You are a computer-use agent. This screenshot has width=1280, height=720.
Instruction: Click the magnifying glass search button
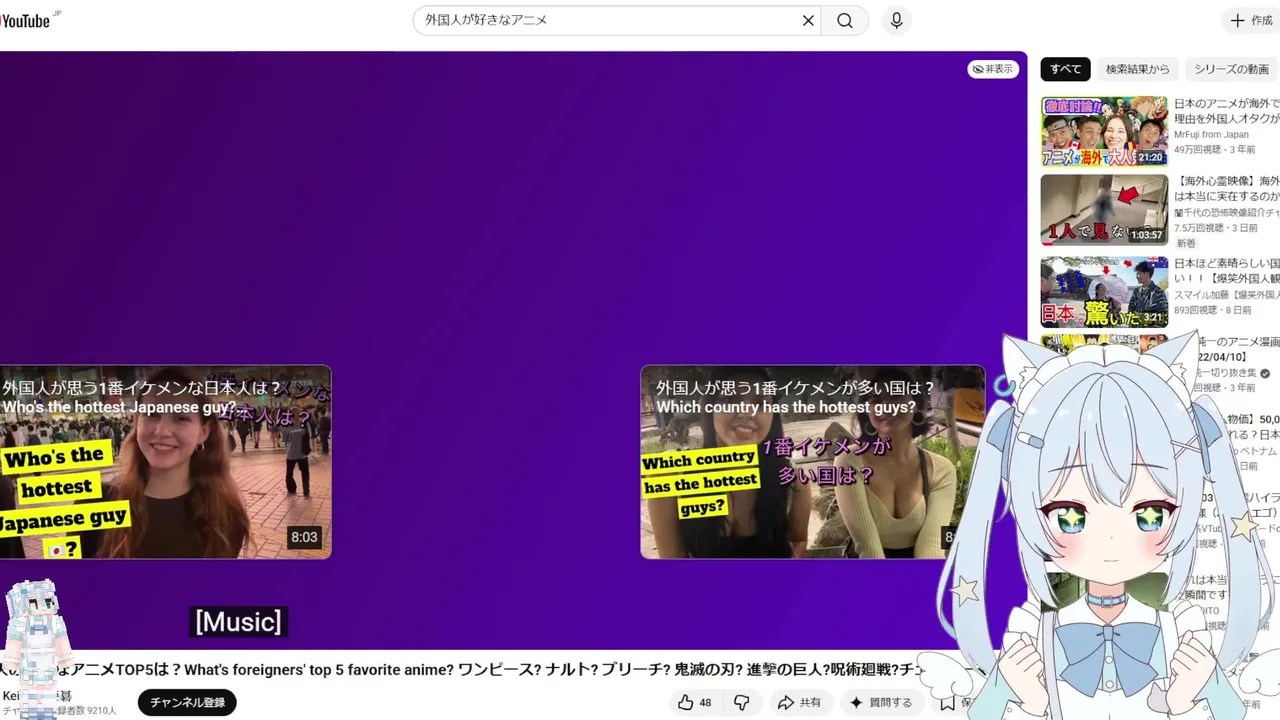(845, 20)
